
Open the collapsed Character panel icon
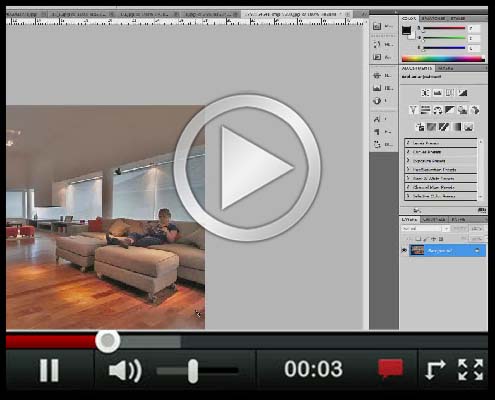pyautogui.click(x=377, y=119)
